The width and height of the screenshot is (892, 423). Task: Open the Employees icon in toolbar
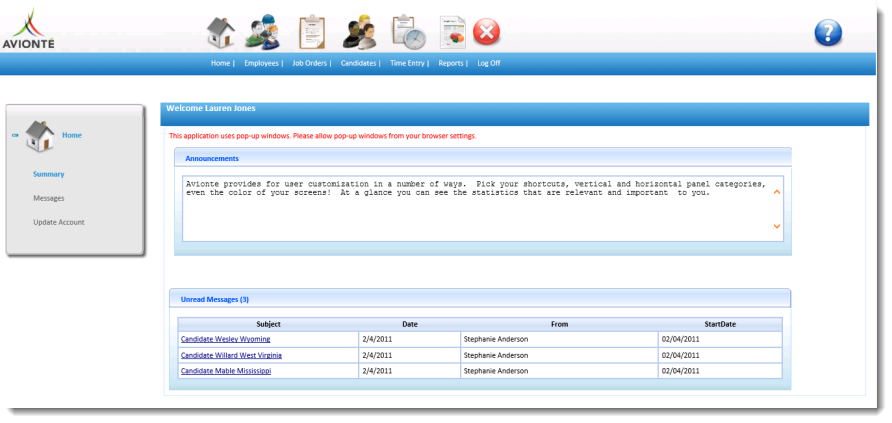(x=264, y=32)
